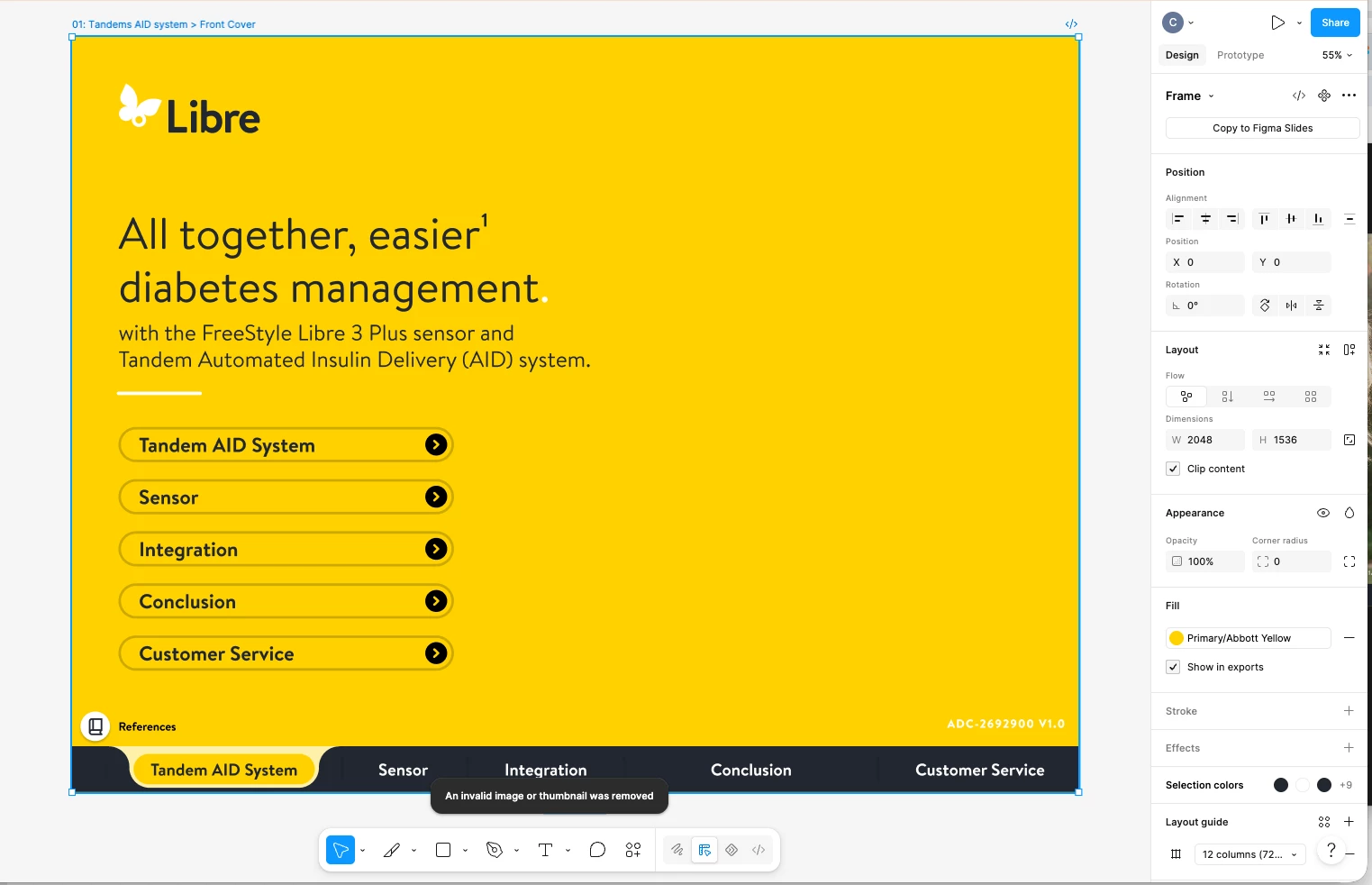1372x885 pixels.
Task: Click the code icon beside the Frame heading
Action: [x=1299, y=96]
